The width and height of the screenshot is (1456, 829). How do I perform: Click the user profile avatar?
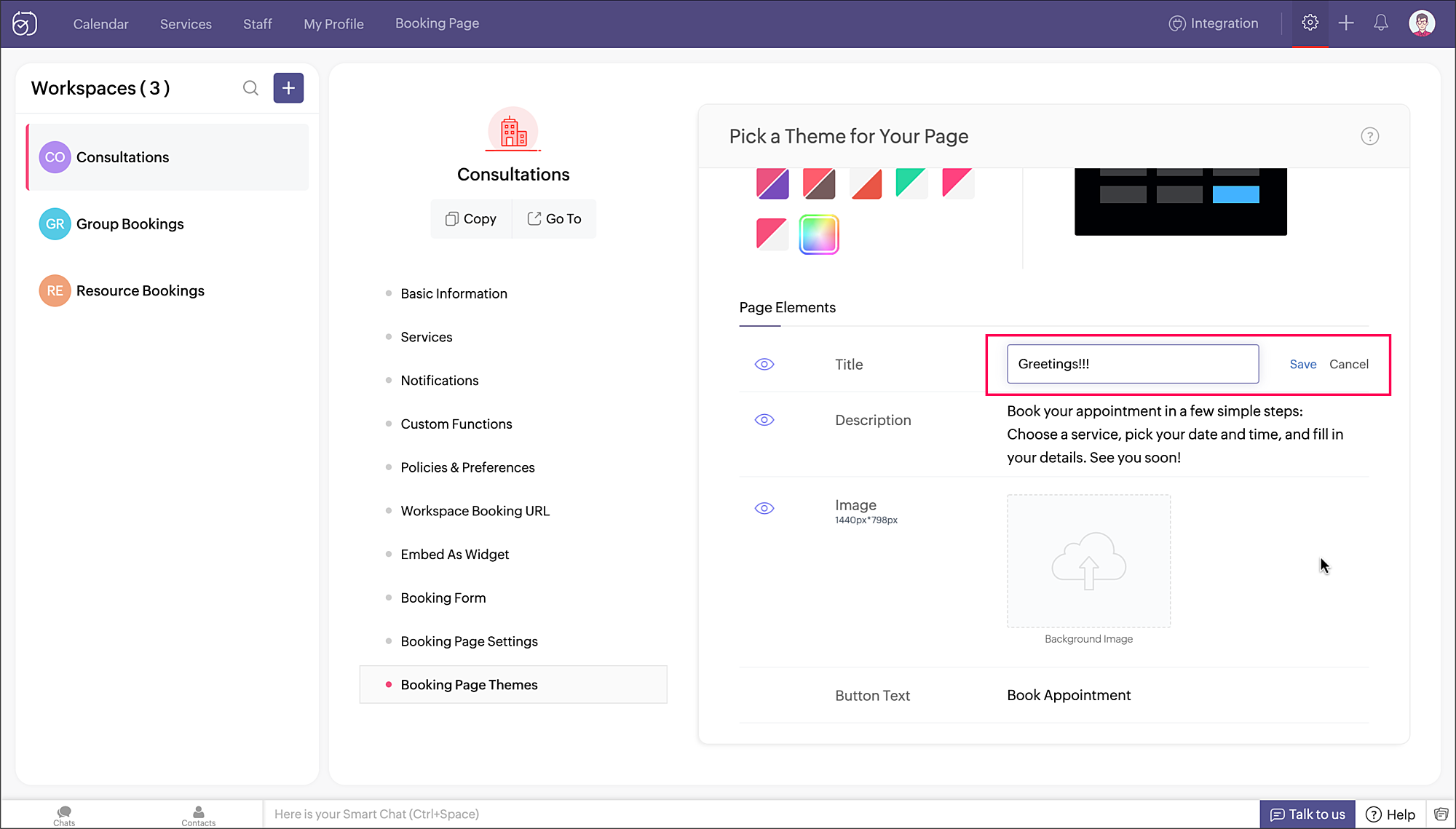point(1422,23)
